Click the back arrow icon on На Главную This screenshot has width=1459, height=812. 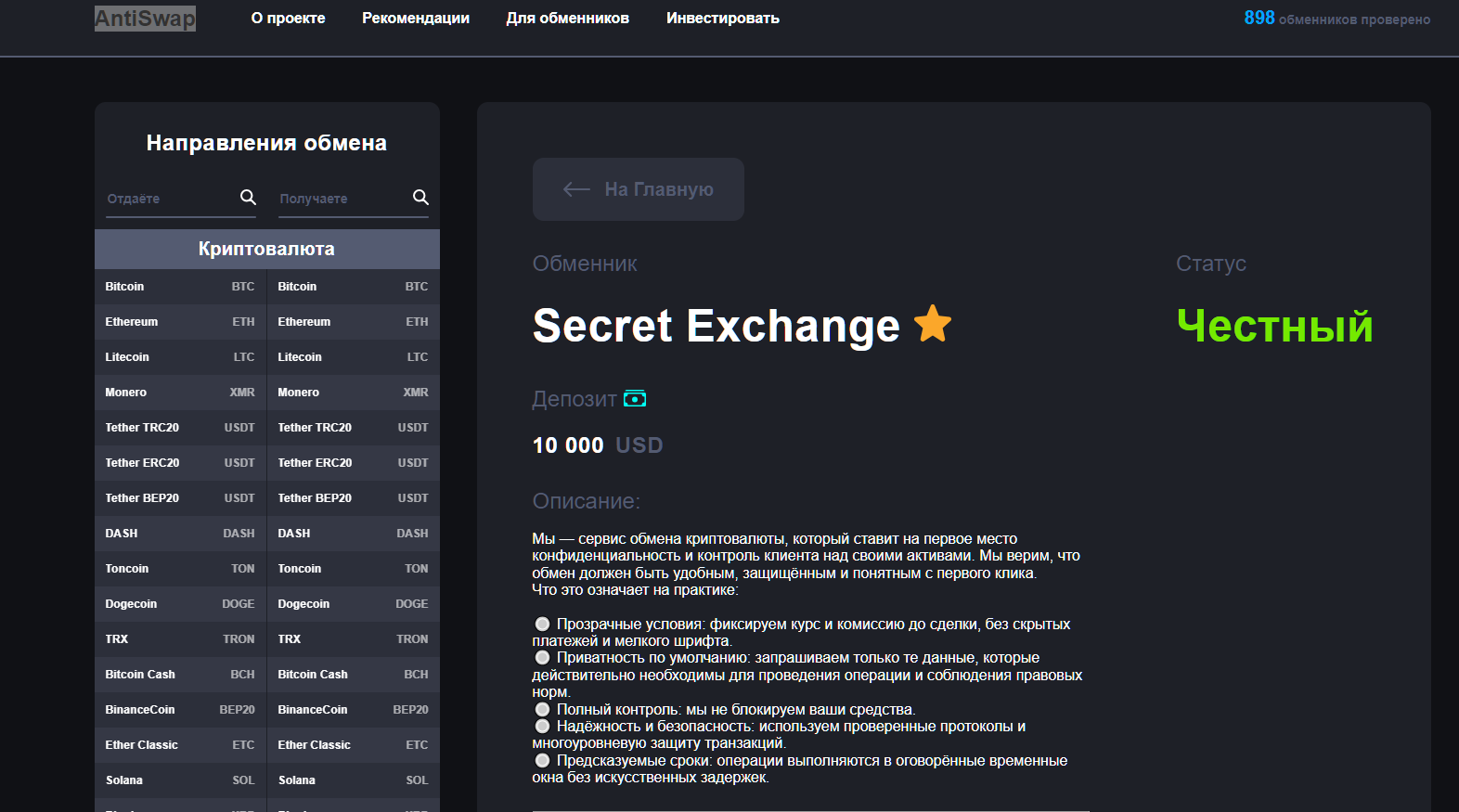coord(576,189)
